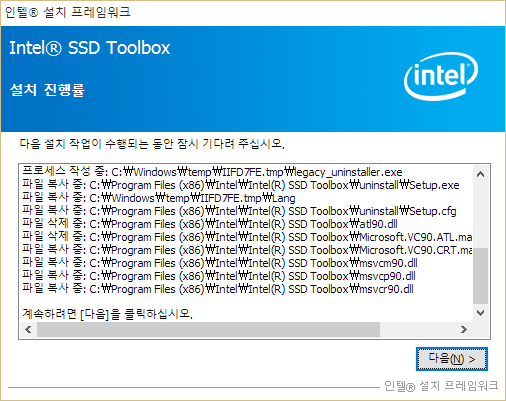Image resolution: width=506 pixels, height=401 pixels.
Task: Click the vertical scrollbar thumb in the log
Action: click(x=480, y=275)
